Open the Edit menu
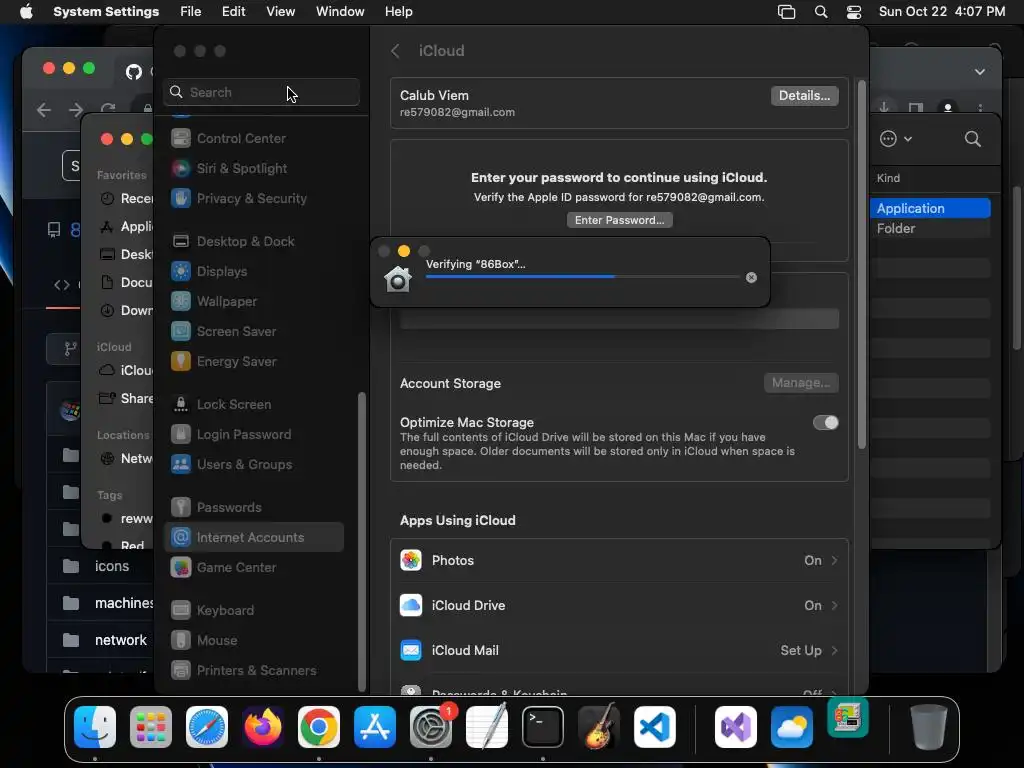Image resolution: width=1024 pixels, height=768 pixels. pyautogui.click(x=233, y=12)
